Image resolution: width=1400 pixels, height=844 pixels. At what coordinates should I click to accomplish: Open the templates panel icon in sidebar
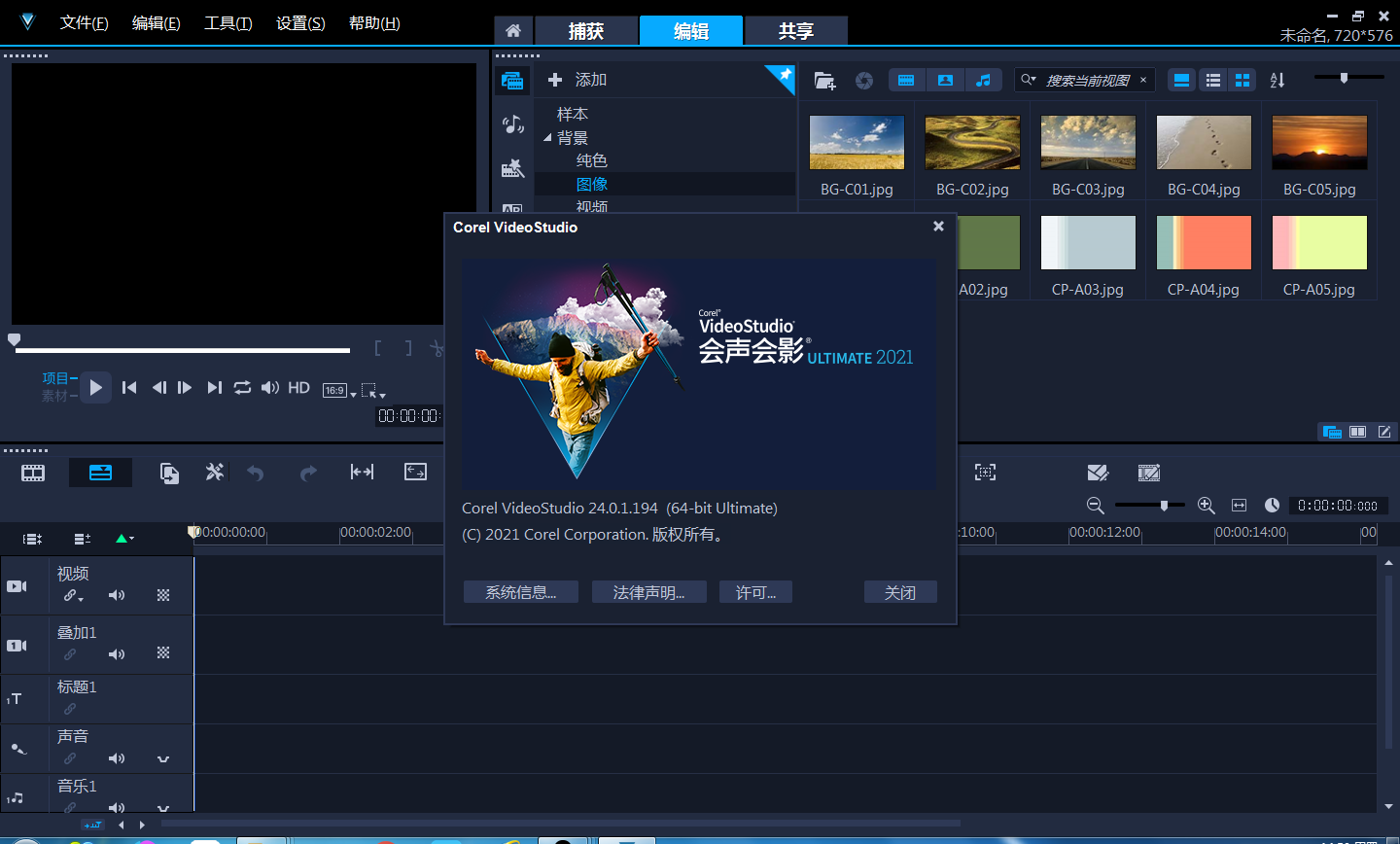click(512, 167)
